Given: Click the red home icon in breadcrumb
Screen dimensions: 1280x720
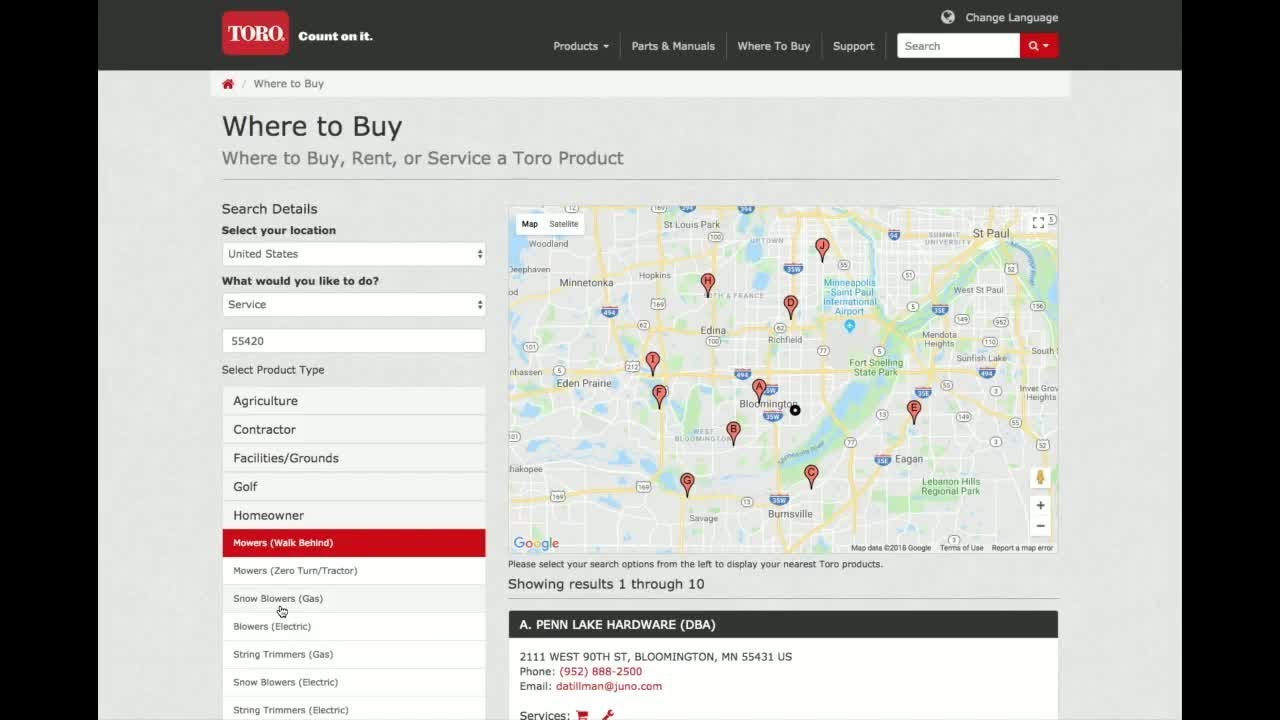Looking at the screenshot, I should (x=228, y=84).
